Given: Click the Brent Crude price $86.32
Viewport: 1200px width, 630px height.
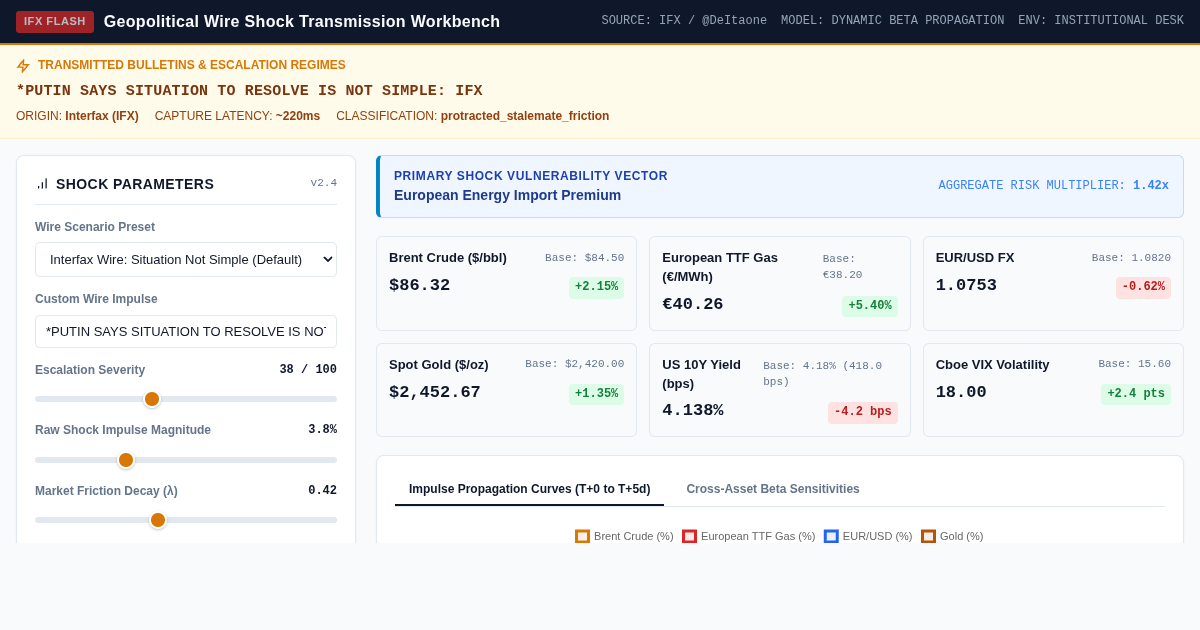Looking at the screenshot, I should [419, 285].
